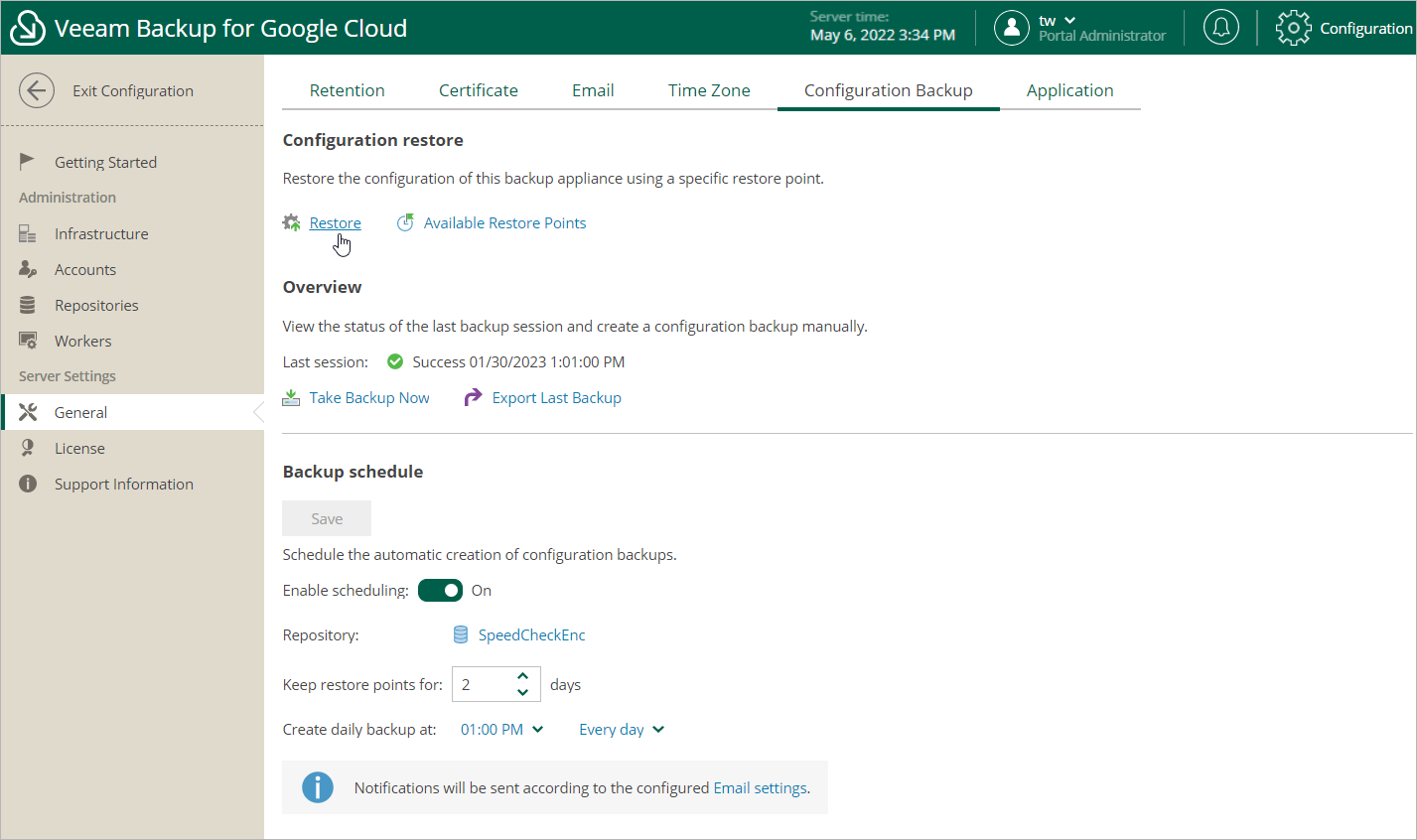The width and height of the screenshot is (1417, 840).
Task: Click the Available Restore Points icon
Action: 405,223
